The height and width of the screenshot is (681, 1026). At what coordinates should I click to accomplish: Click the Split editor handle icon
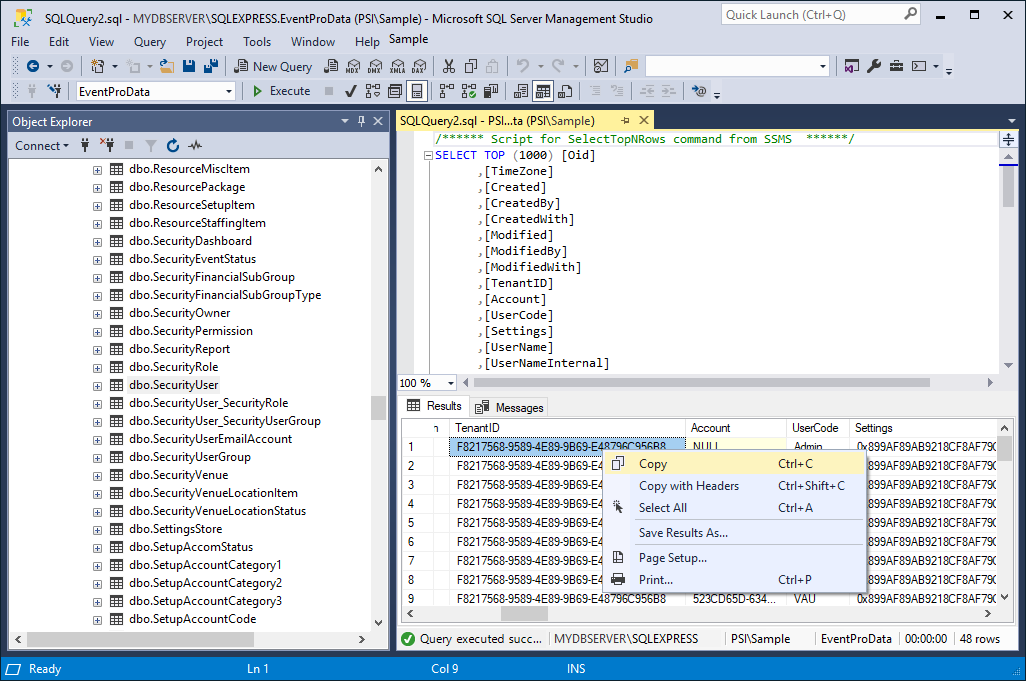point(1008,139)
